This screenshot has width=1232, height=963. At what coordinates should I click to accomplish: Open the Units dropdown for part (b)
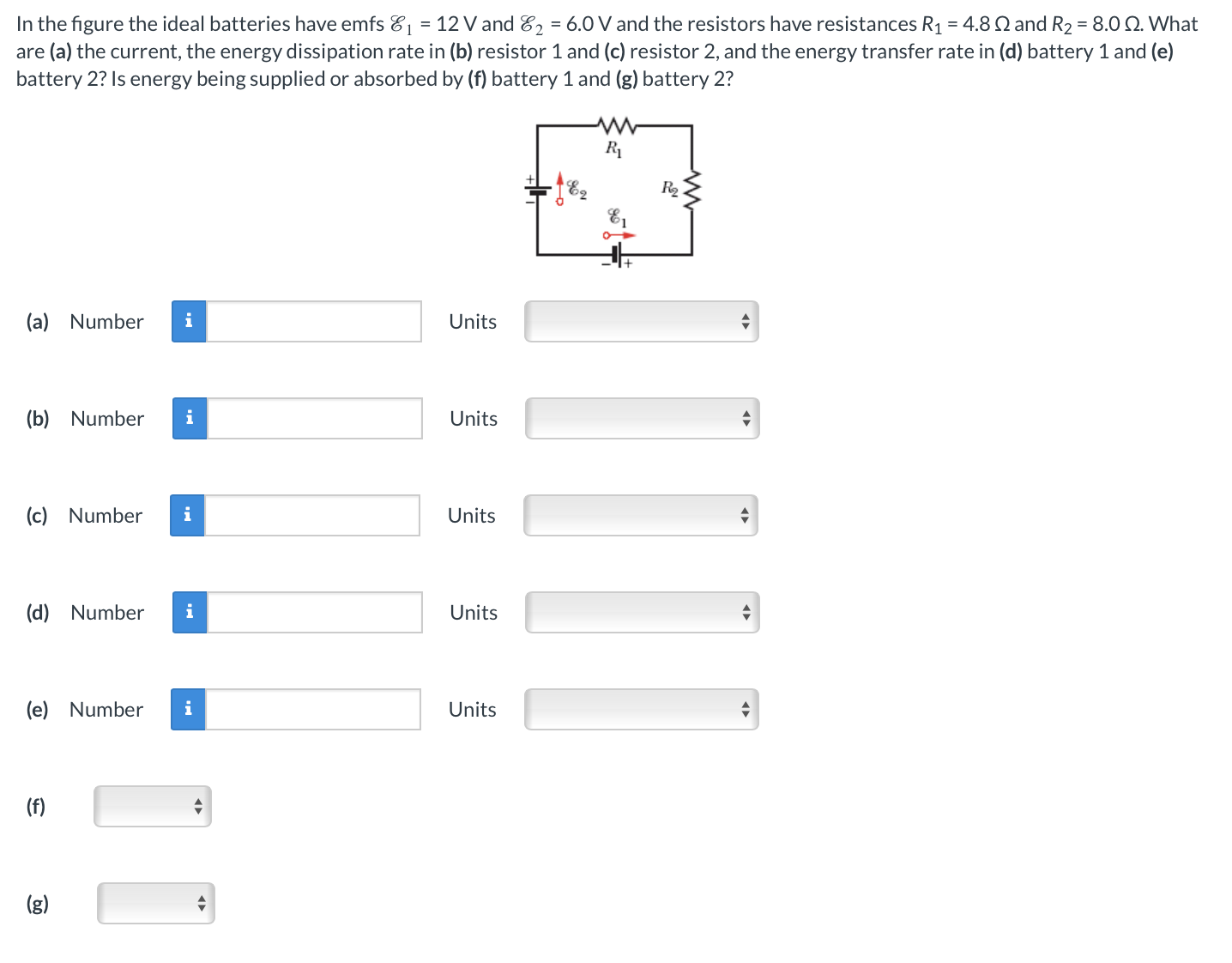[x=642, y=418]
